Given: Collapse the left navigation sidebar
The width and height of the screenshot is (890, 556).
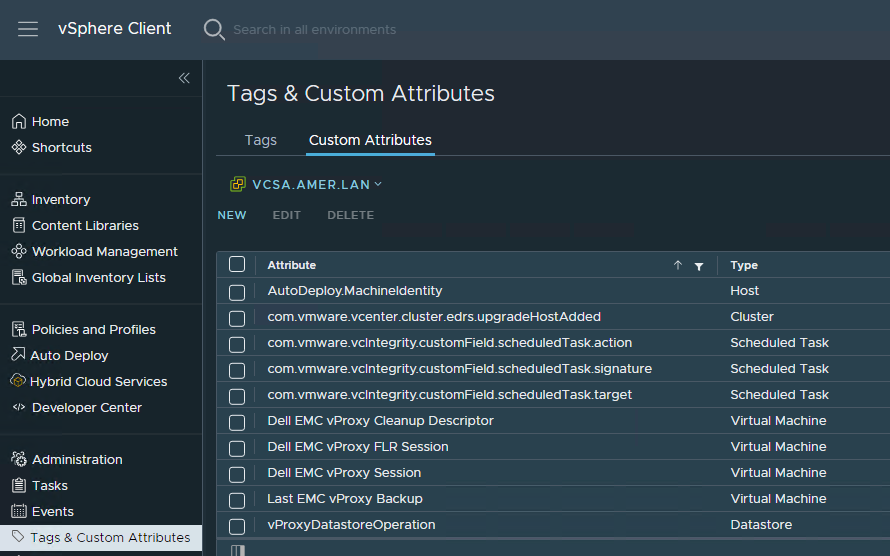Looking at the screenshot, I should tap(184, 78).
